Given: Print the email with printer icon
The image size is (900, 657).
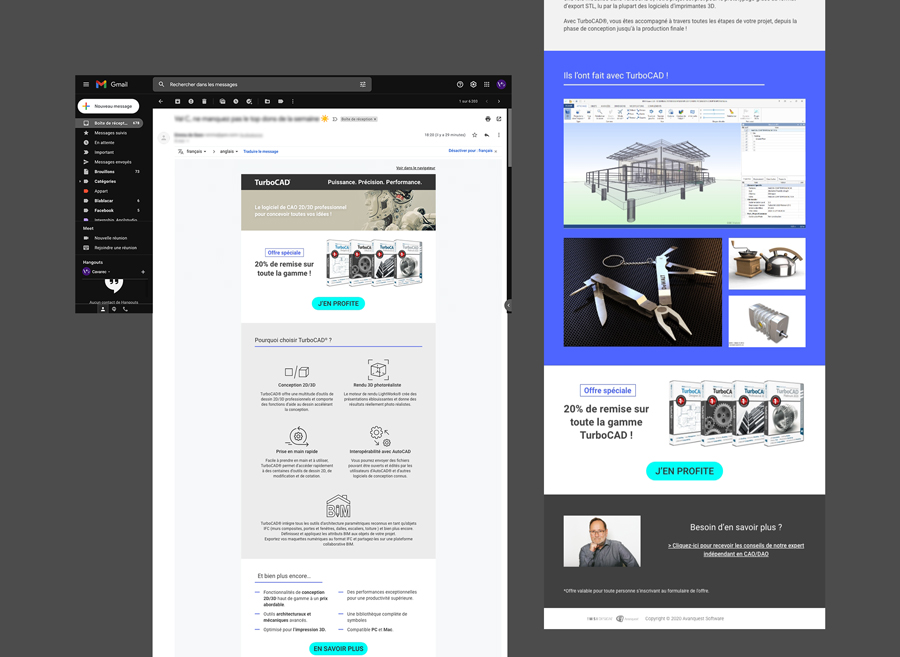Looking at the screenshot, I should tap(488, 119).
